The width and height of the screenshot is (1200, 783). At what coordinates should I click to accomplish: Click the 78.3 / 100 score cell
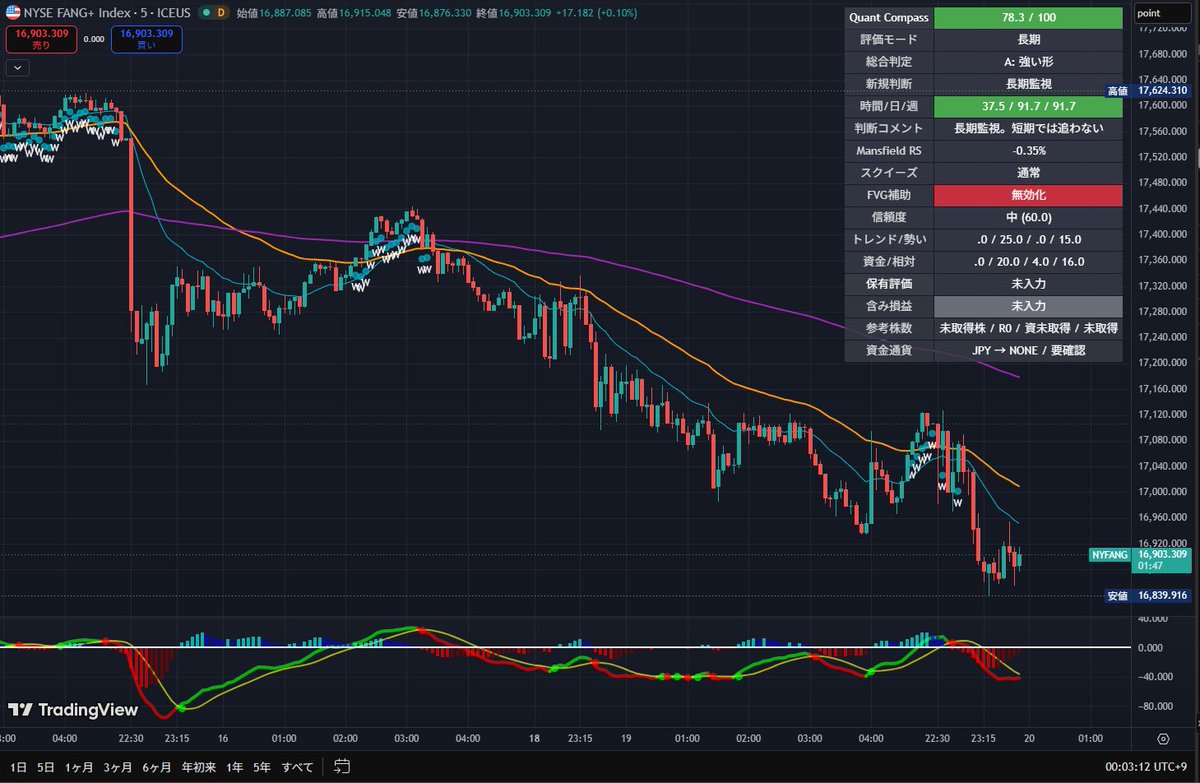pos(1028,18)
